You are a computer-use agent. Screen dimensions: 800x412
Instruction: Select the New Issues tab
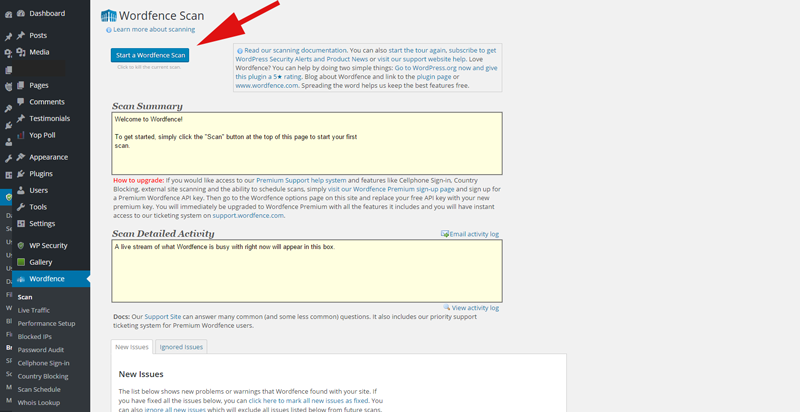[132, 347]
